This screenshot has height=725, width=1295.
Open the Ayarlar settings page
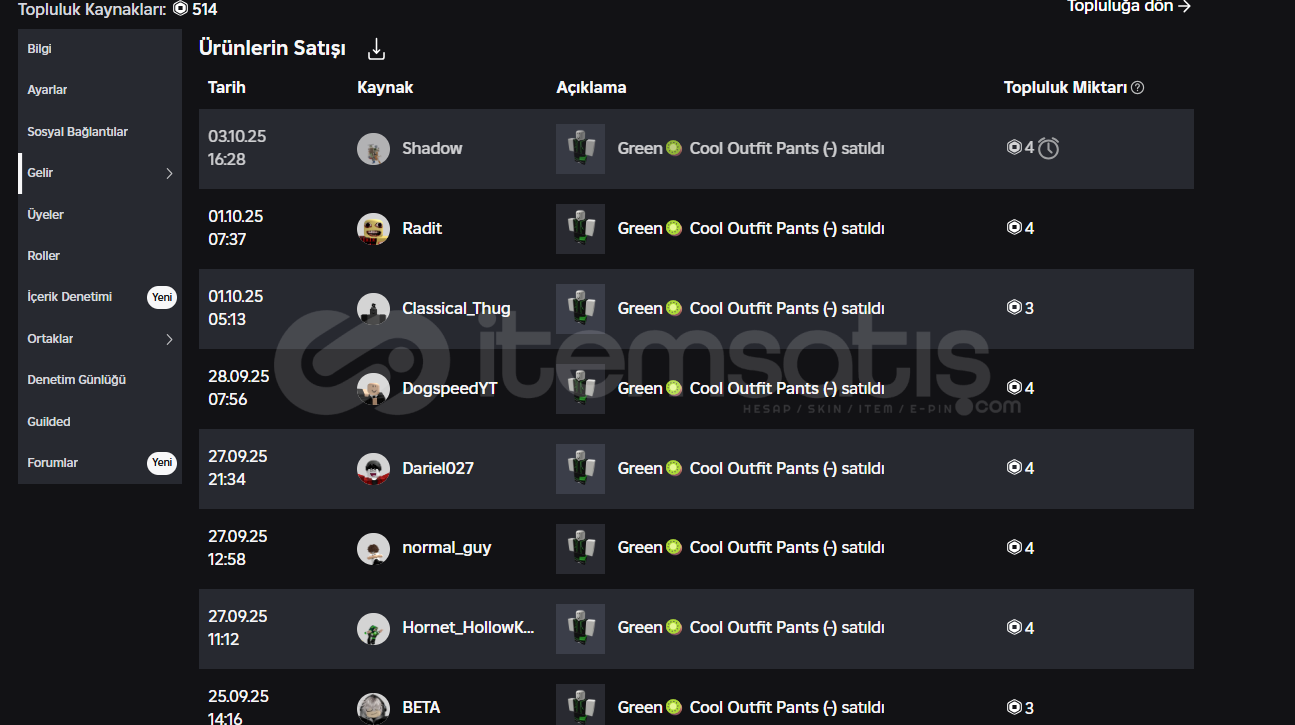[48, 90]
